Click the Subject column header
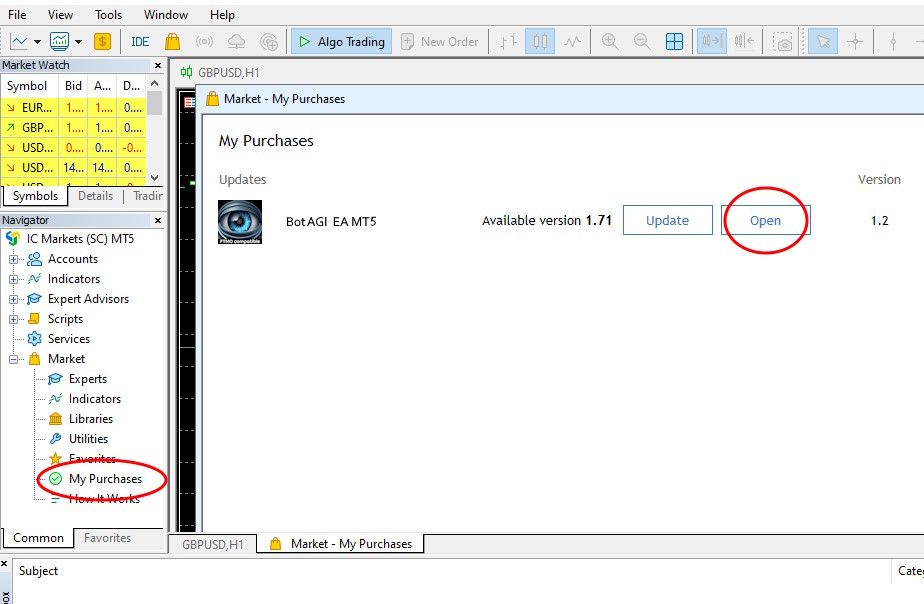 (38, 571)
